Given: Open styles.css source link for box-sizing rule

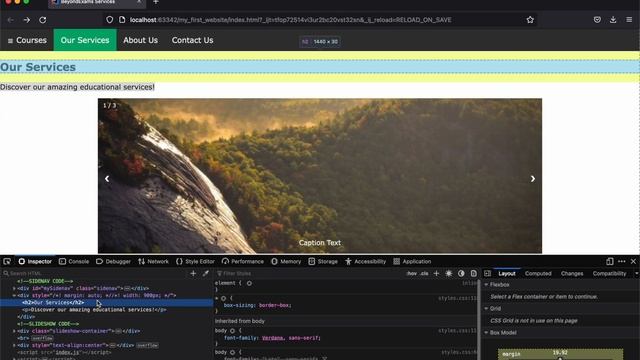Looking at the screenshot, I should (x=458, y=298).
